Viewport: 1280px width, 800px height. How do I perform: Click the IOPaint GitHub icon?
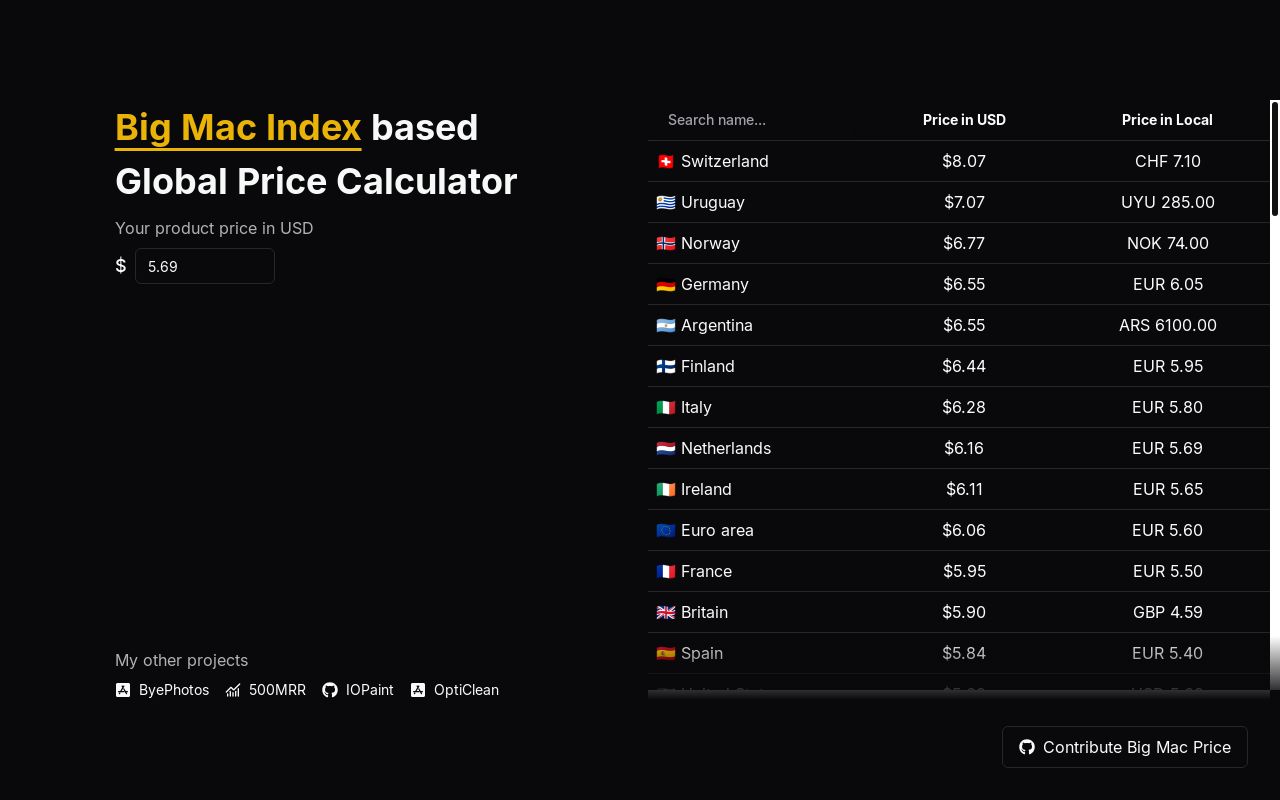coord(330,690)
